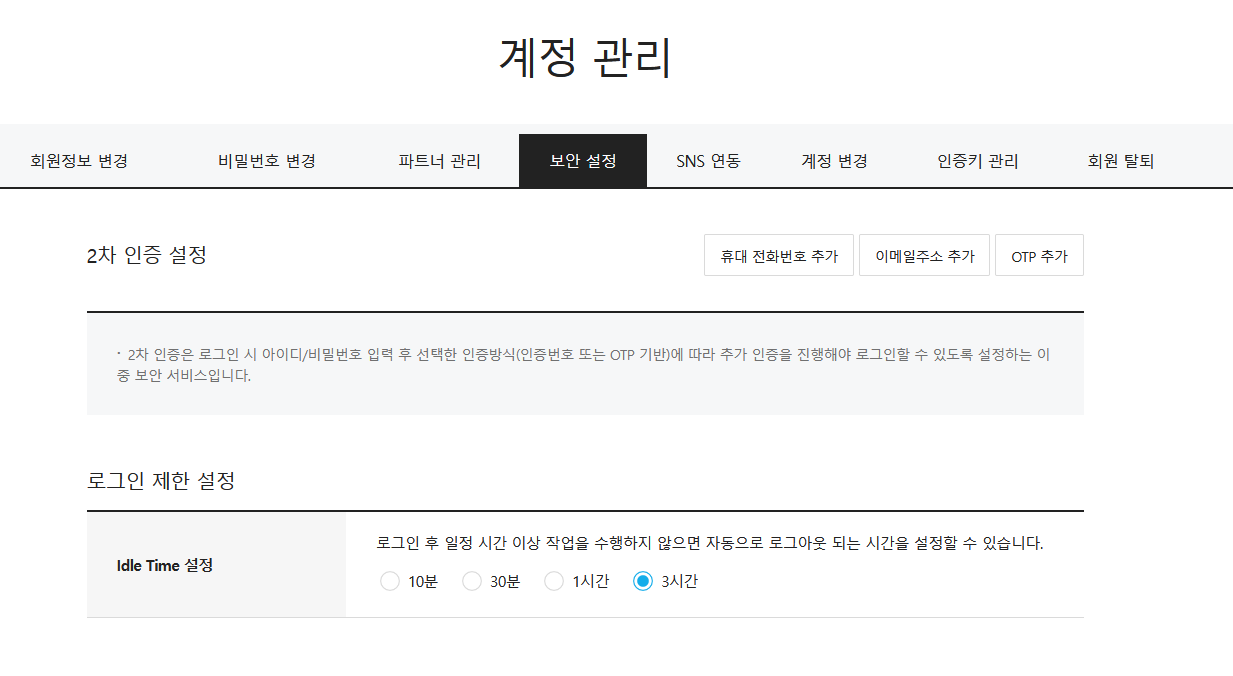Select the 3시간 idle time radio button
1233x676 pixels.
point(643,581)
